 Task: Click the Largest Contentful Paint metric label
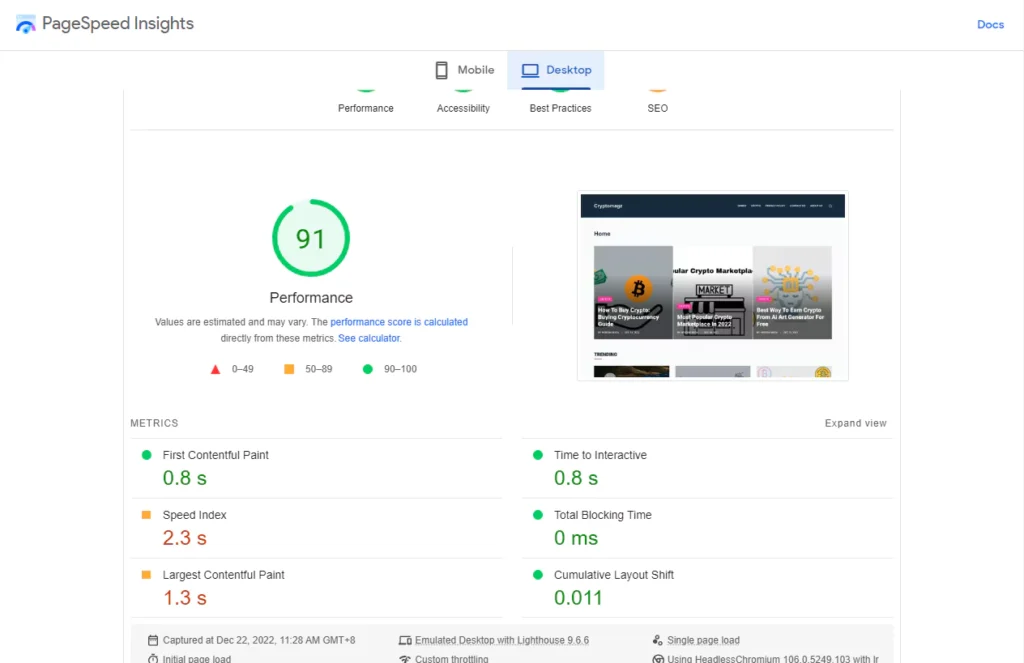(223, 575)
